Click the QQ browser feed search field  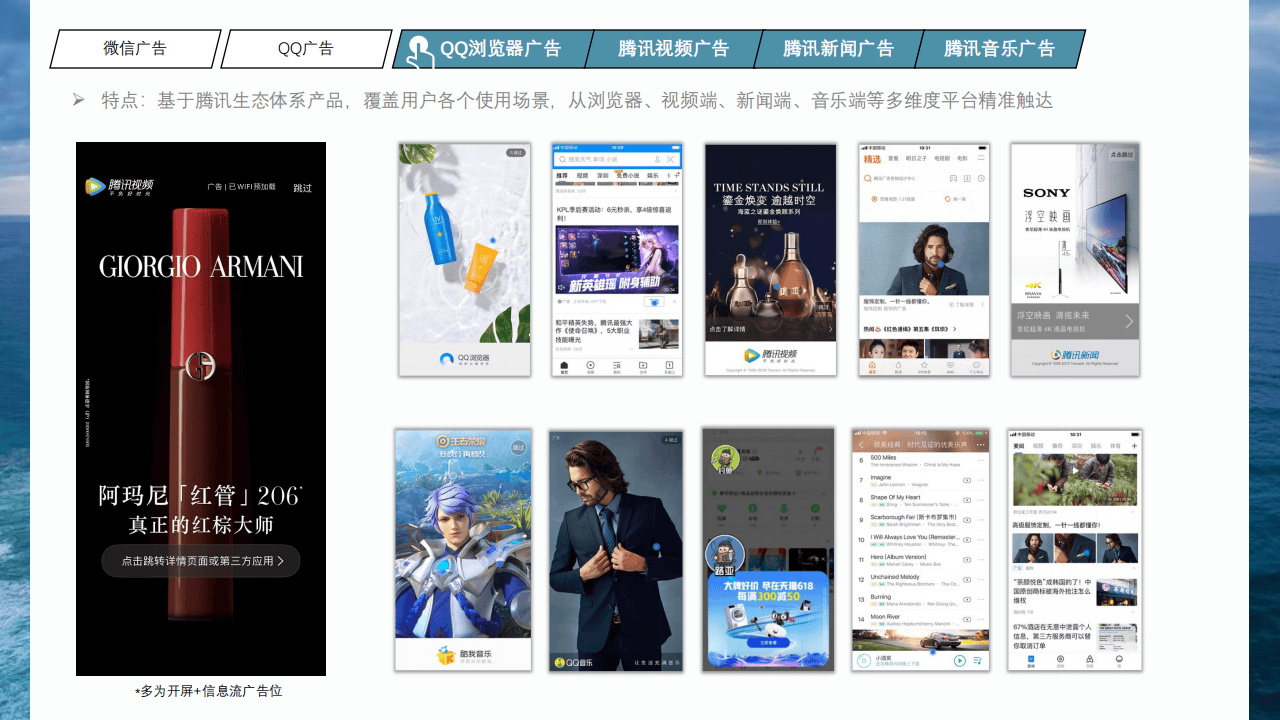(617, 159)
